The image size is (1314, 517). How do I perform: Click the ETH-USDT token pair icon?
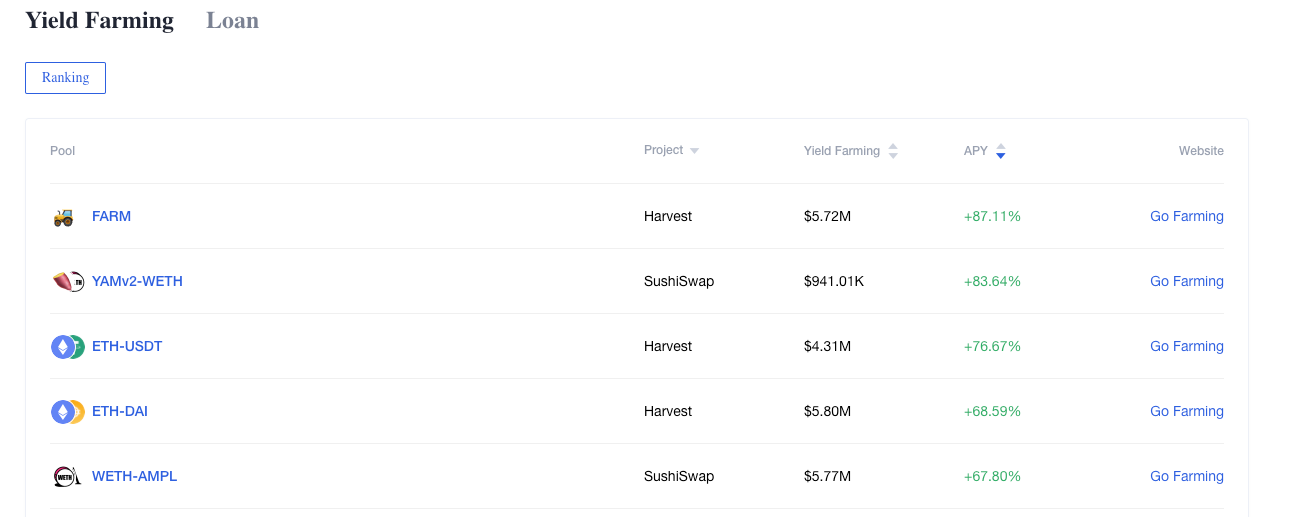[x=68, y=347]
